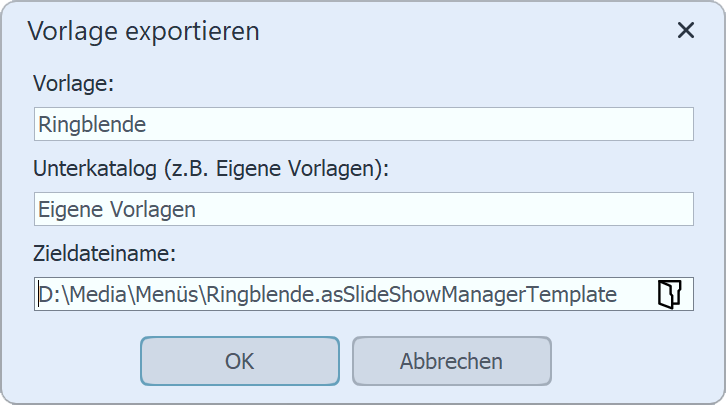Place cursor in the "Eigene Vorlagen" text
The width and height of the screenshot is (726, 405).
click(x=117, y=210)
